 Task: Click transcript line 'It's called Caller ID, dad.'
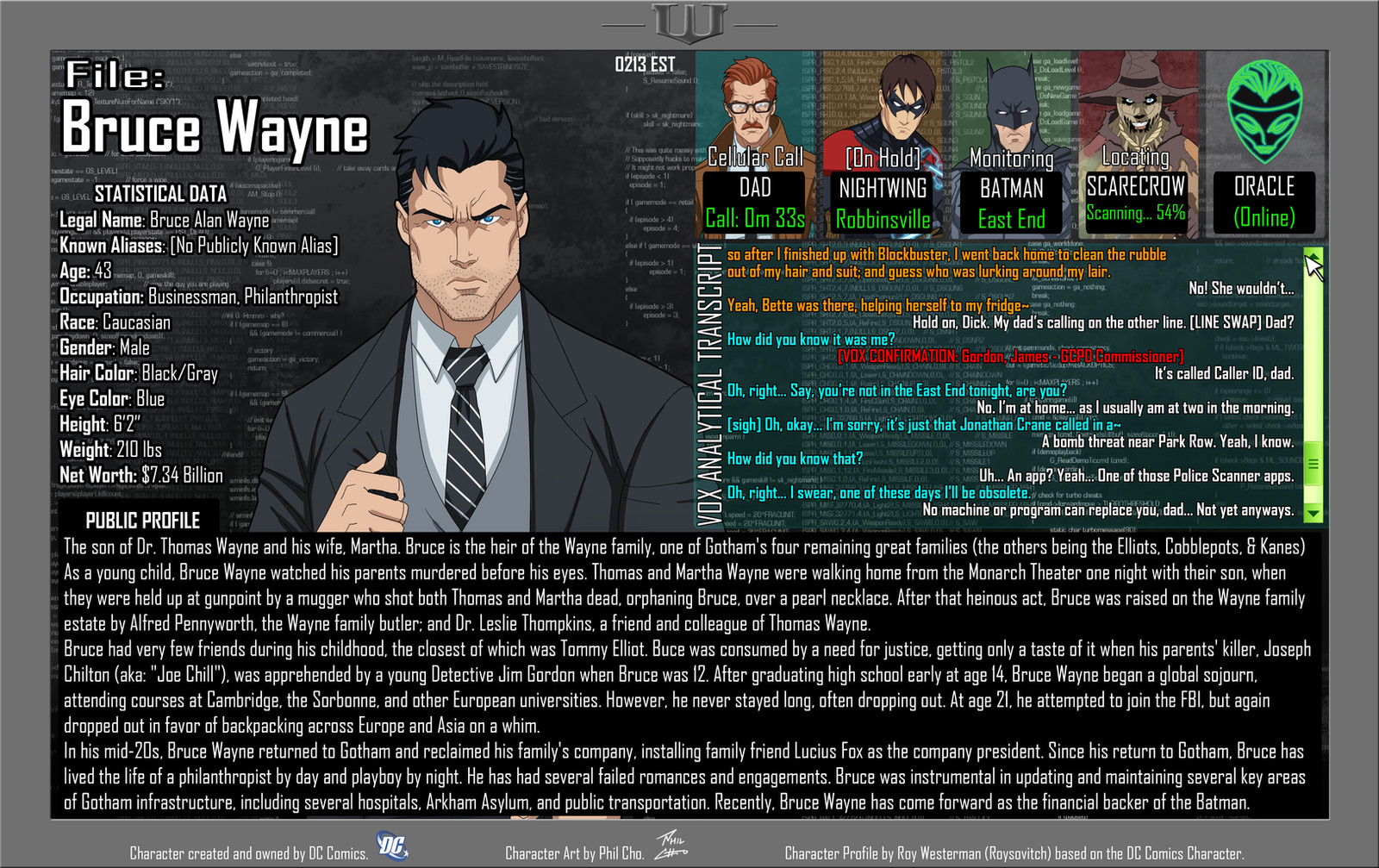[1224, 374]
